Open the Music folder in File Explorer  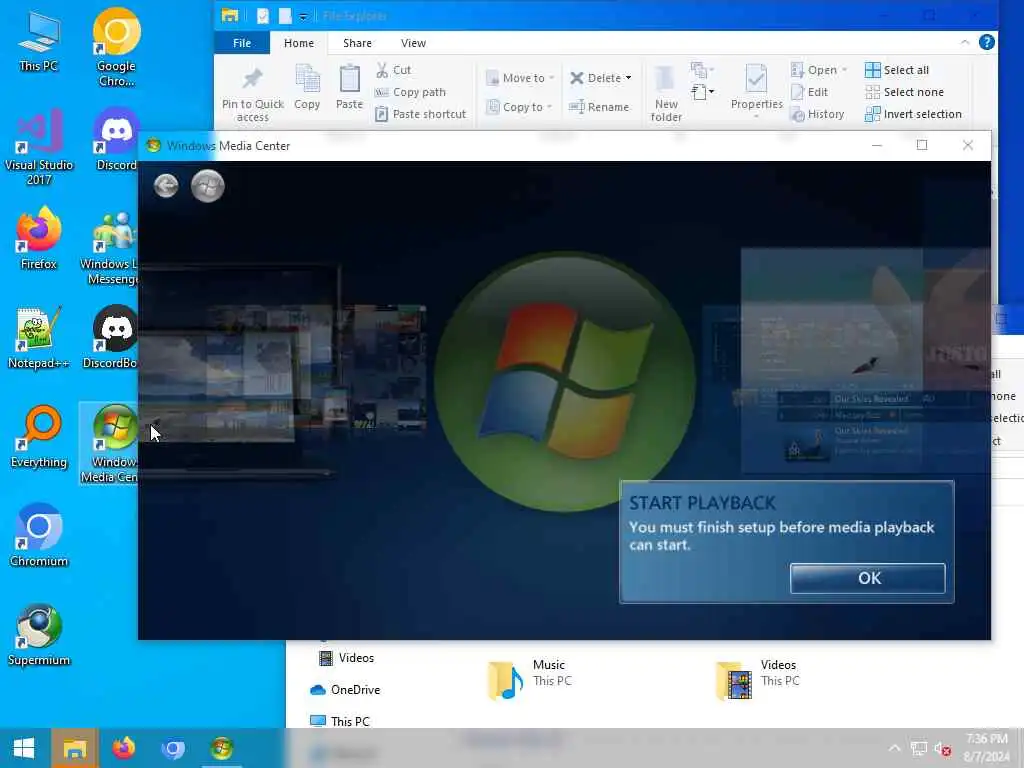pos(529,678)
